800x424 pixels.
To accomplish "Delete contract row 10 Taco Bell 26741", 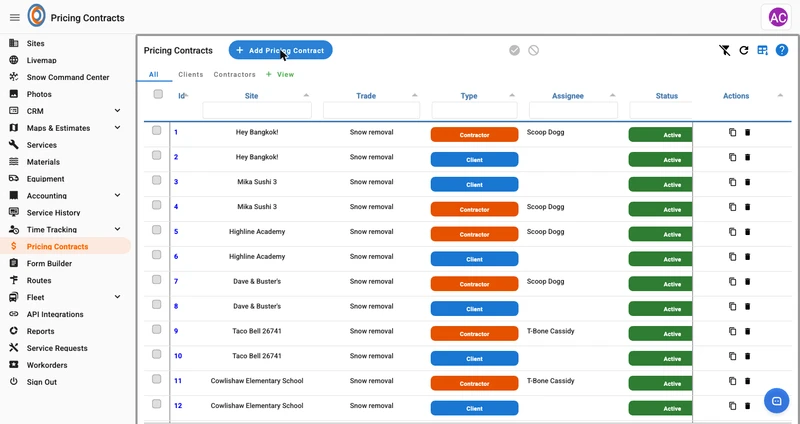I will pyautogui.click(x=747, y=356).
